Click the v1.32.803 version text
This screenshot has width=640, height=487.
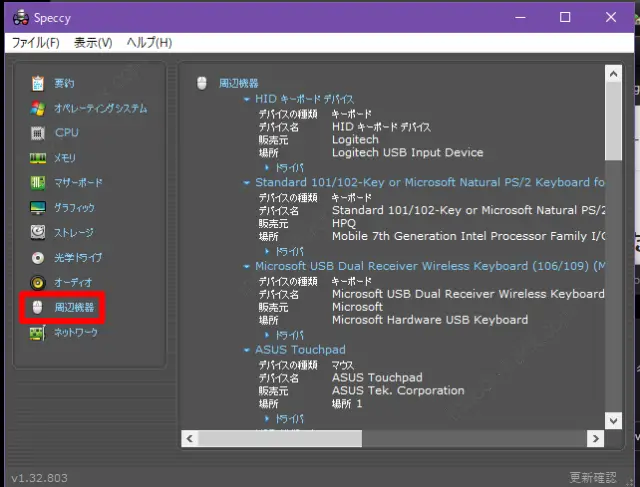[x=39, y=478]
